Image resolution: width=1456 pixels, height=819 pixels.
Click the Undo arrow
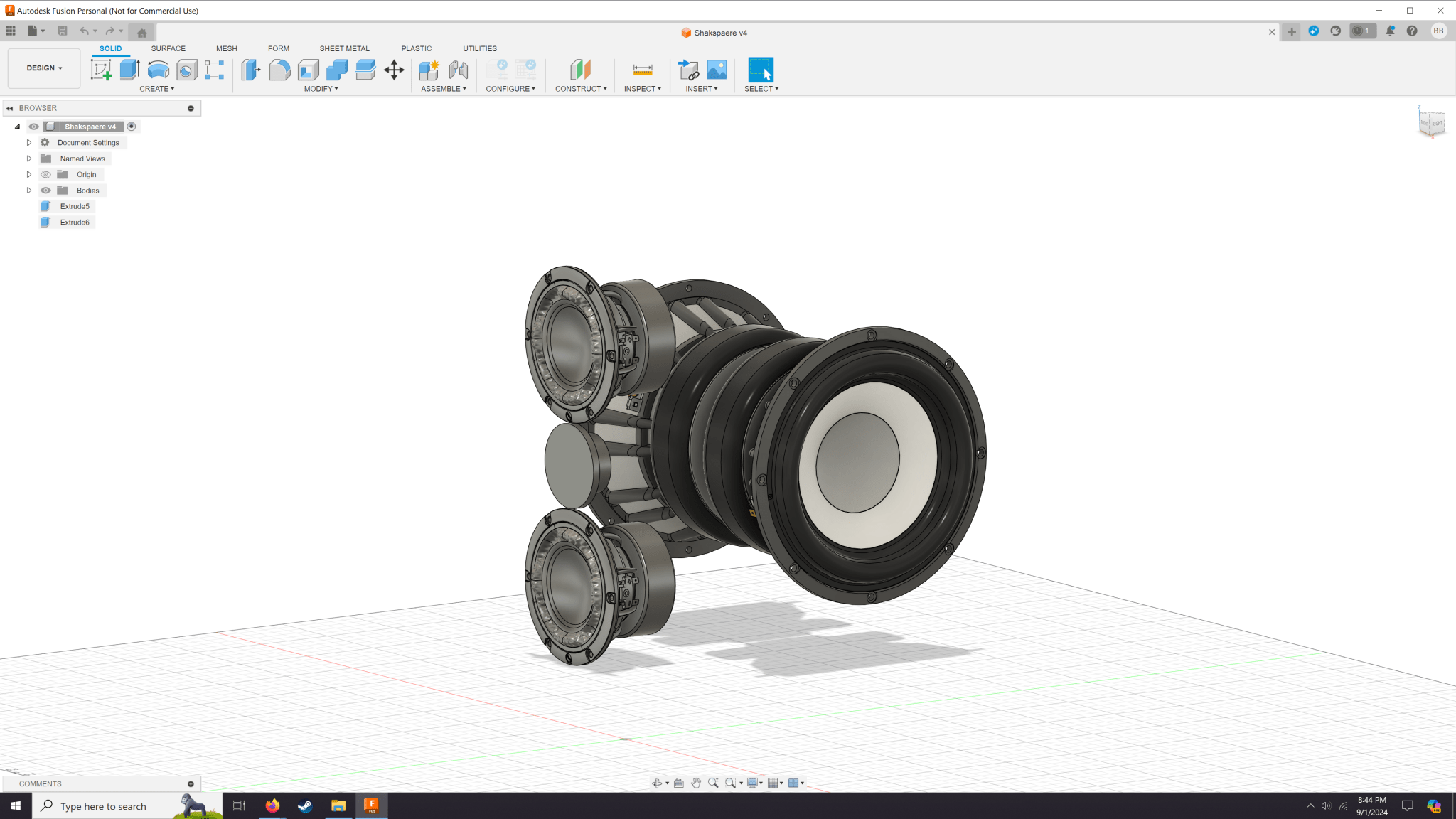pos(85,31)
